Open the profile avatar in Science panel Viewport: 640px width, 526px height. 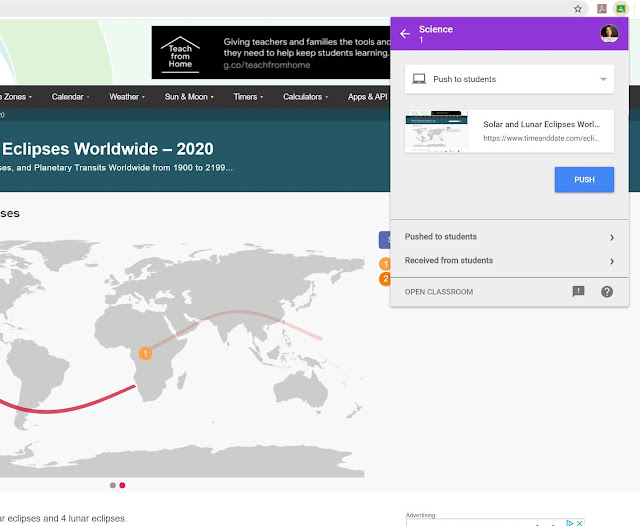(609, 33)
